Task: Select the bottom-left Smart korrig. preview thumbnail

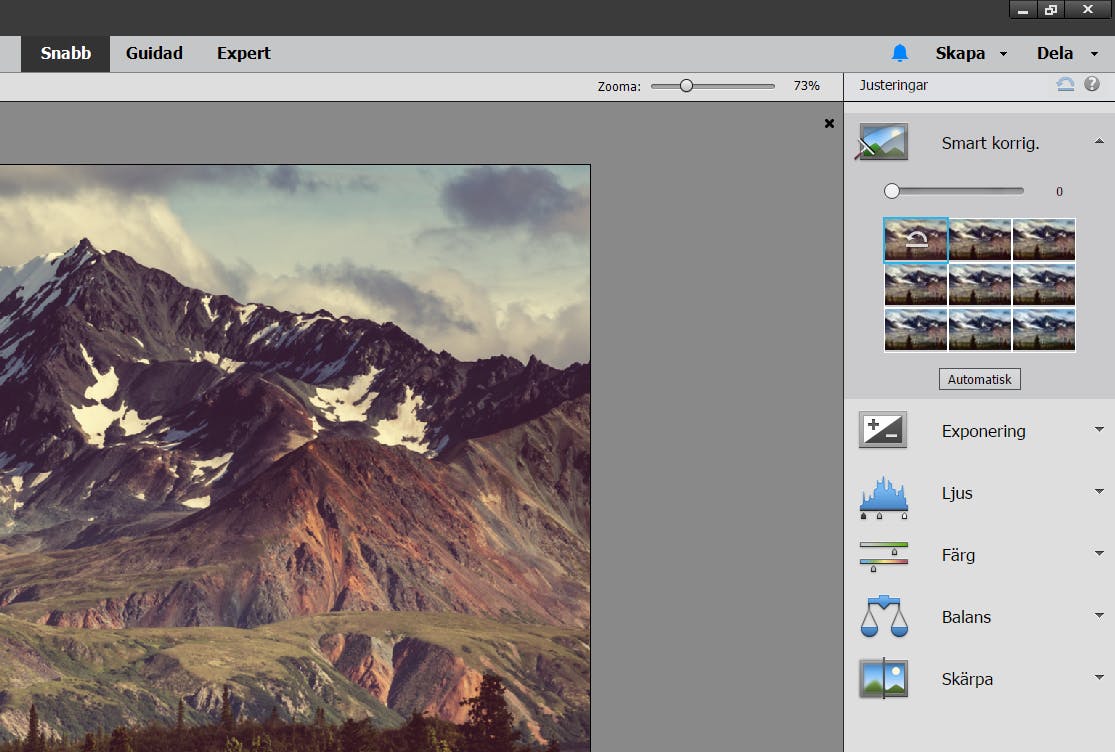Action: coord(916,330)
